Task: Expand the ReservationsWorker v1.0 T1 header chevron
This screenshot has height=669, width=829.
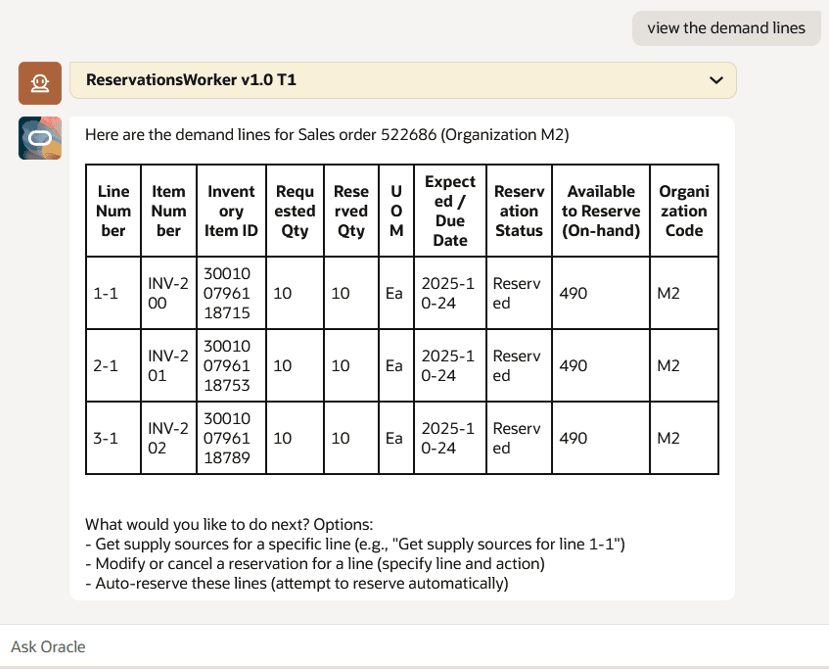Action: (x=715, y=80)
